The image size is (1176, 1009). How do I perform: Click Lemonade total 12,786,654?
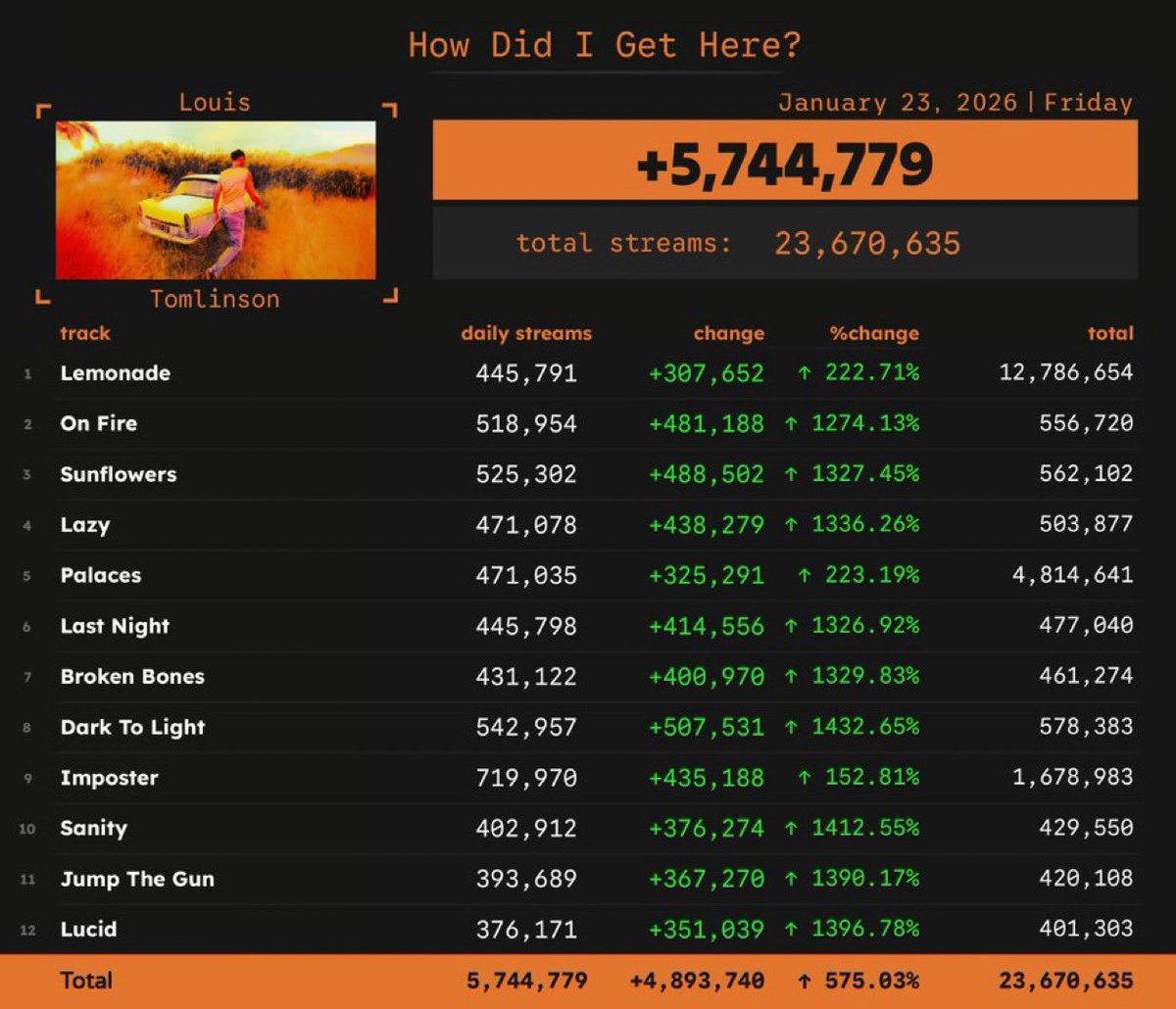(1066, 373)
